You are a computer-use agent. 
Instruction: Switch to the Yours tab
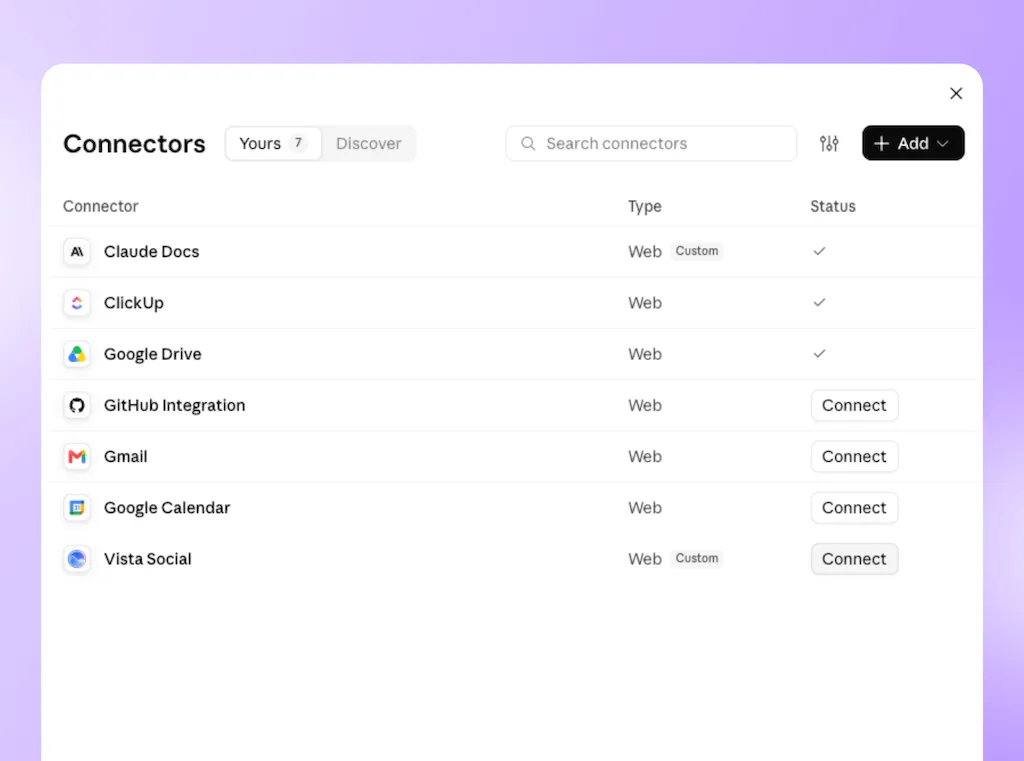[x=274, y=143]
